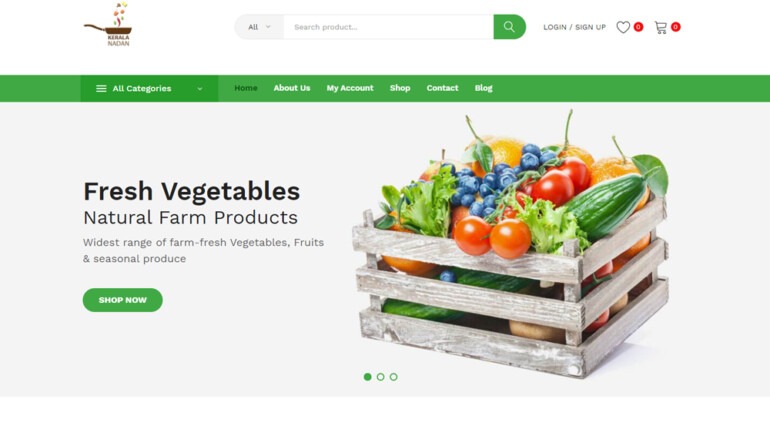Image resolution: width=770 pixels, height=433 pixels.
Task: Select the first slider dot
Action: point(367,377)
